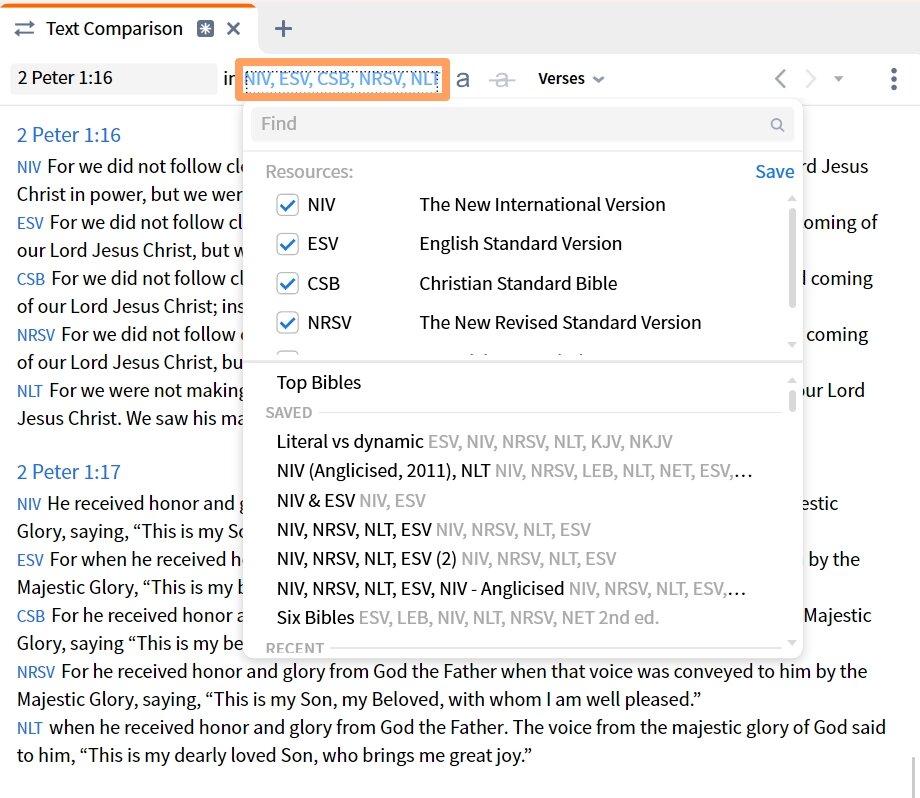
Task: Click the NRSV label in verse 1:17
Action: 36,672
